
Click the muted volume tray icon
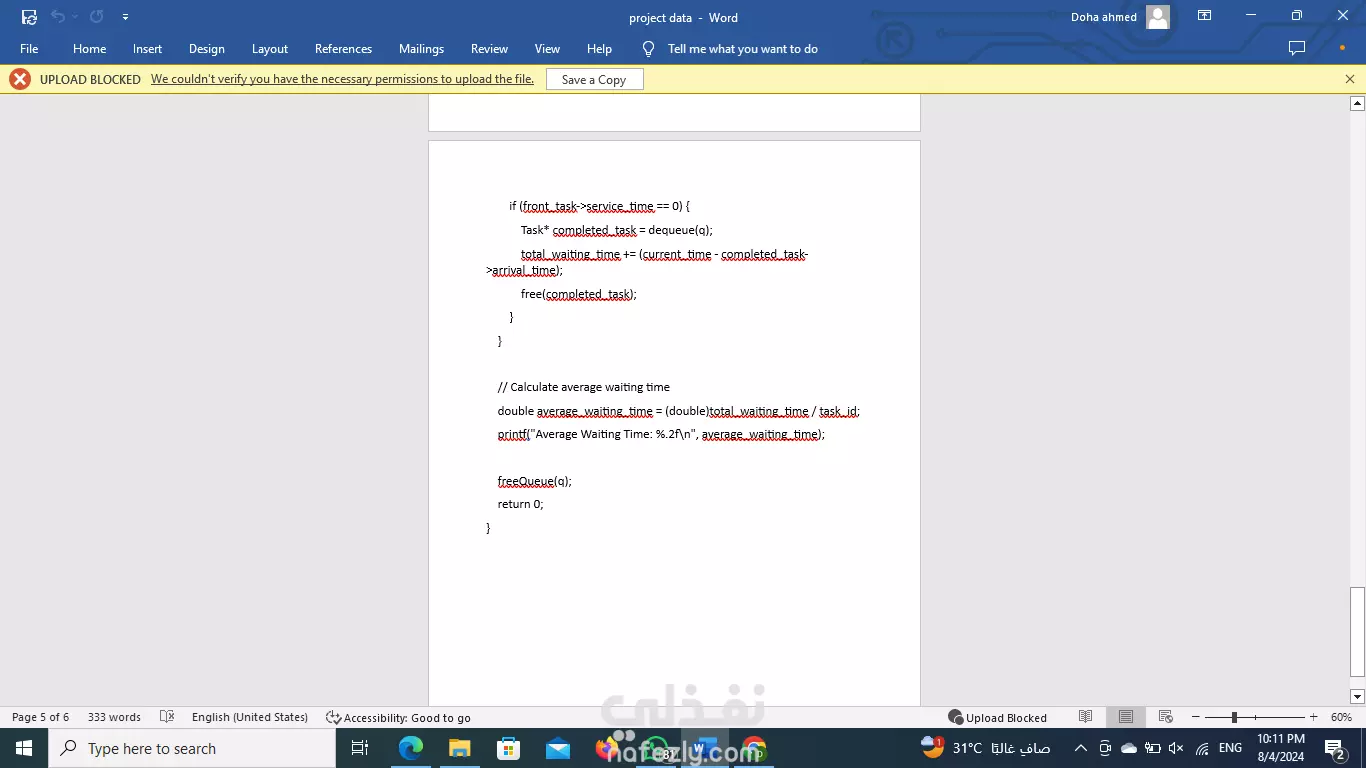[x=1176, y=748]
